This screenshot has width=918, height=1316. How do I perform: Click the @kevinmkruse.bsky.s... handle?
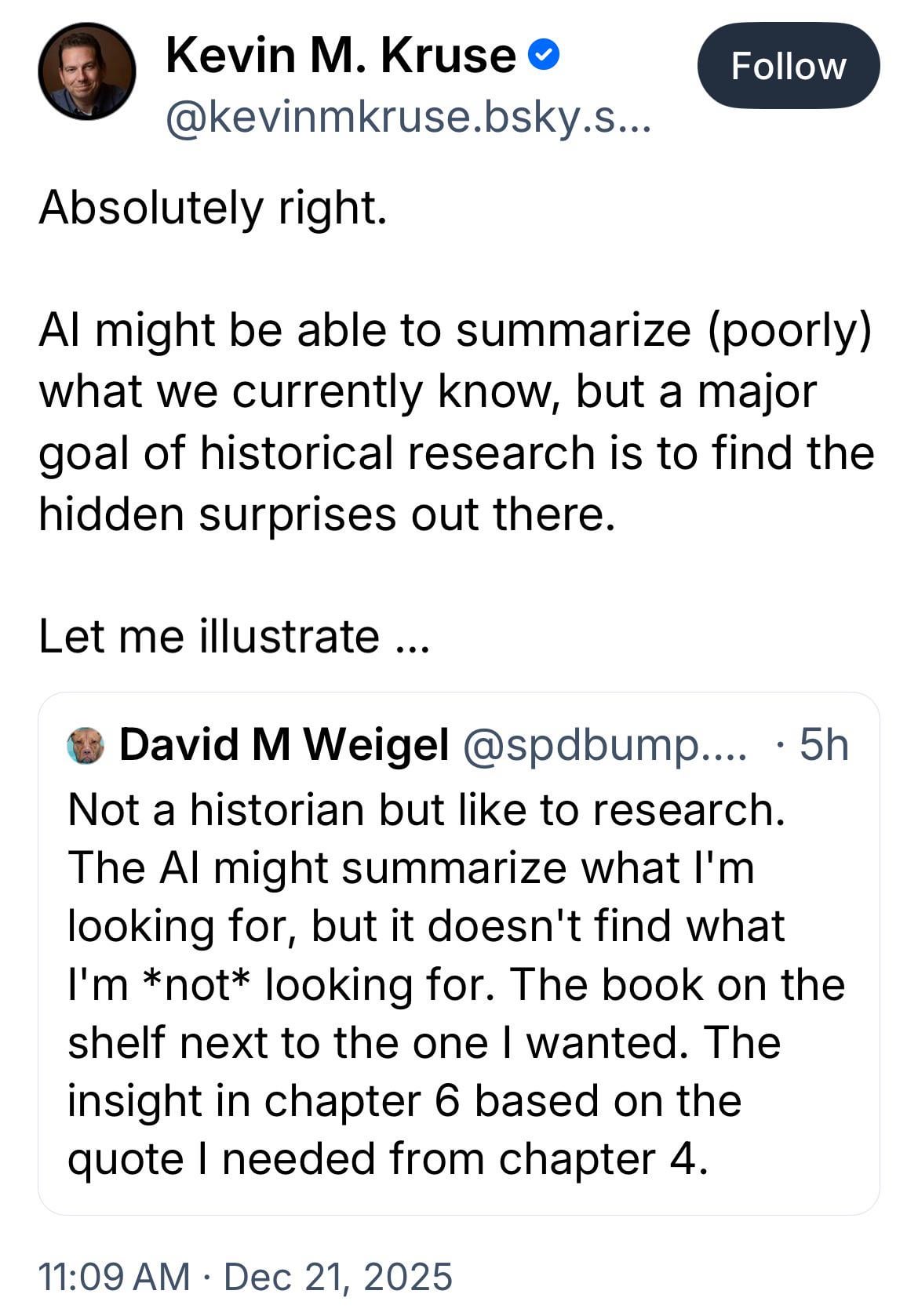click(x=408, y=119)
